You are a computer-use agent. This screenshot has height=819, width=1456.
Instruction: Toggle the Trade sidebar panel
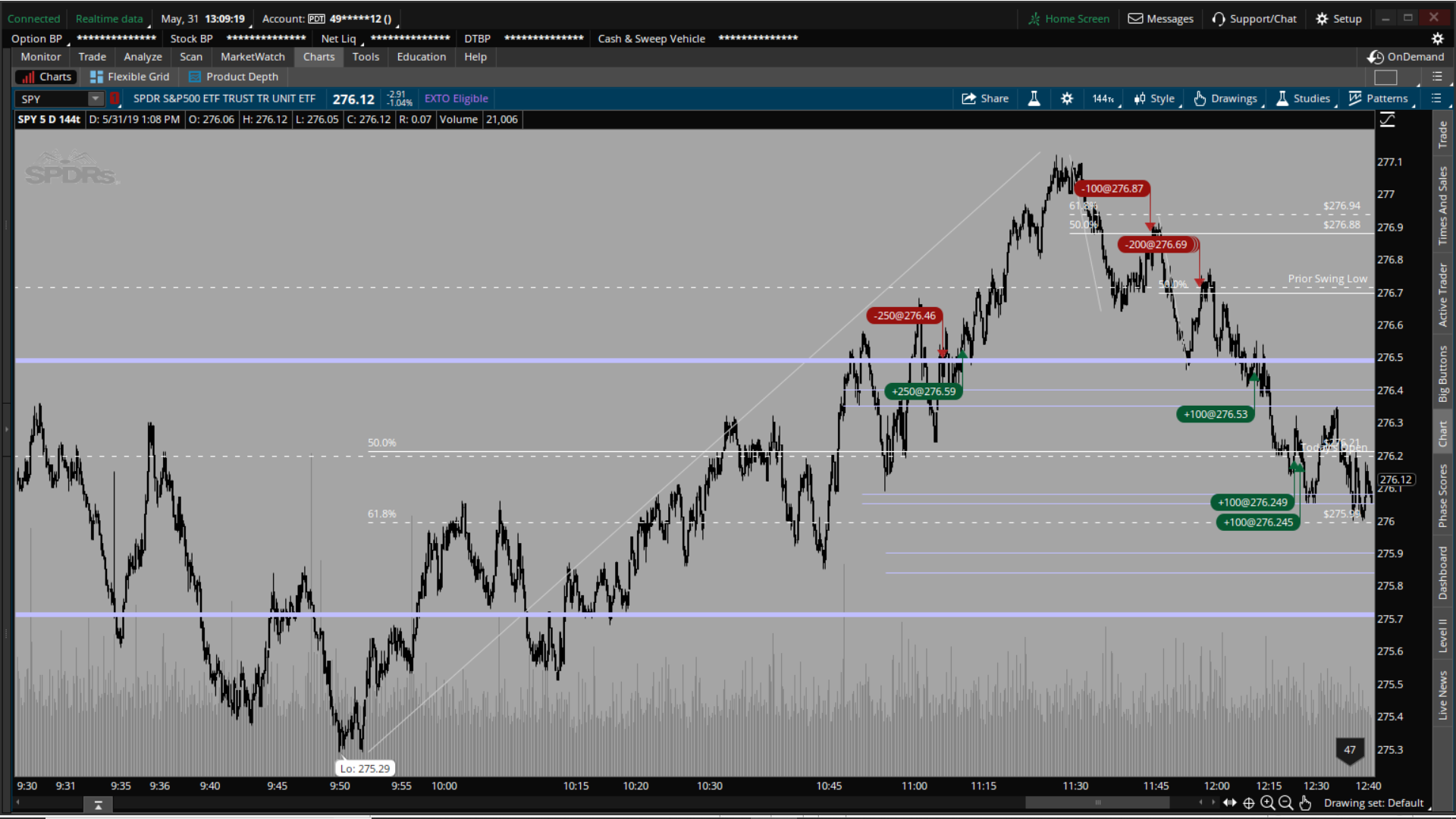pos(1442,135)
